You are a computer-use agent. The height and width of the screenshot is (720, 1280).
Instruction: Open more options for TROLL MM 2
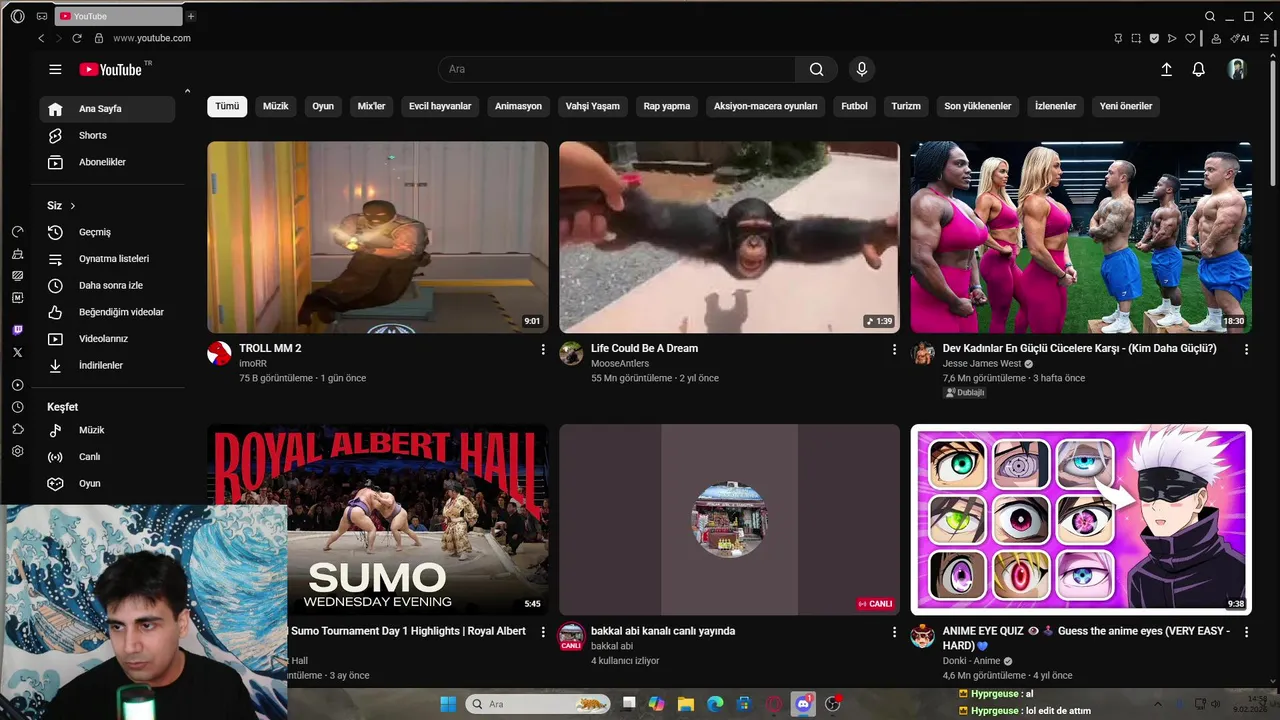[x=543, y=349]
